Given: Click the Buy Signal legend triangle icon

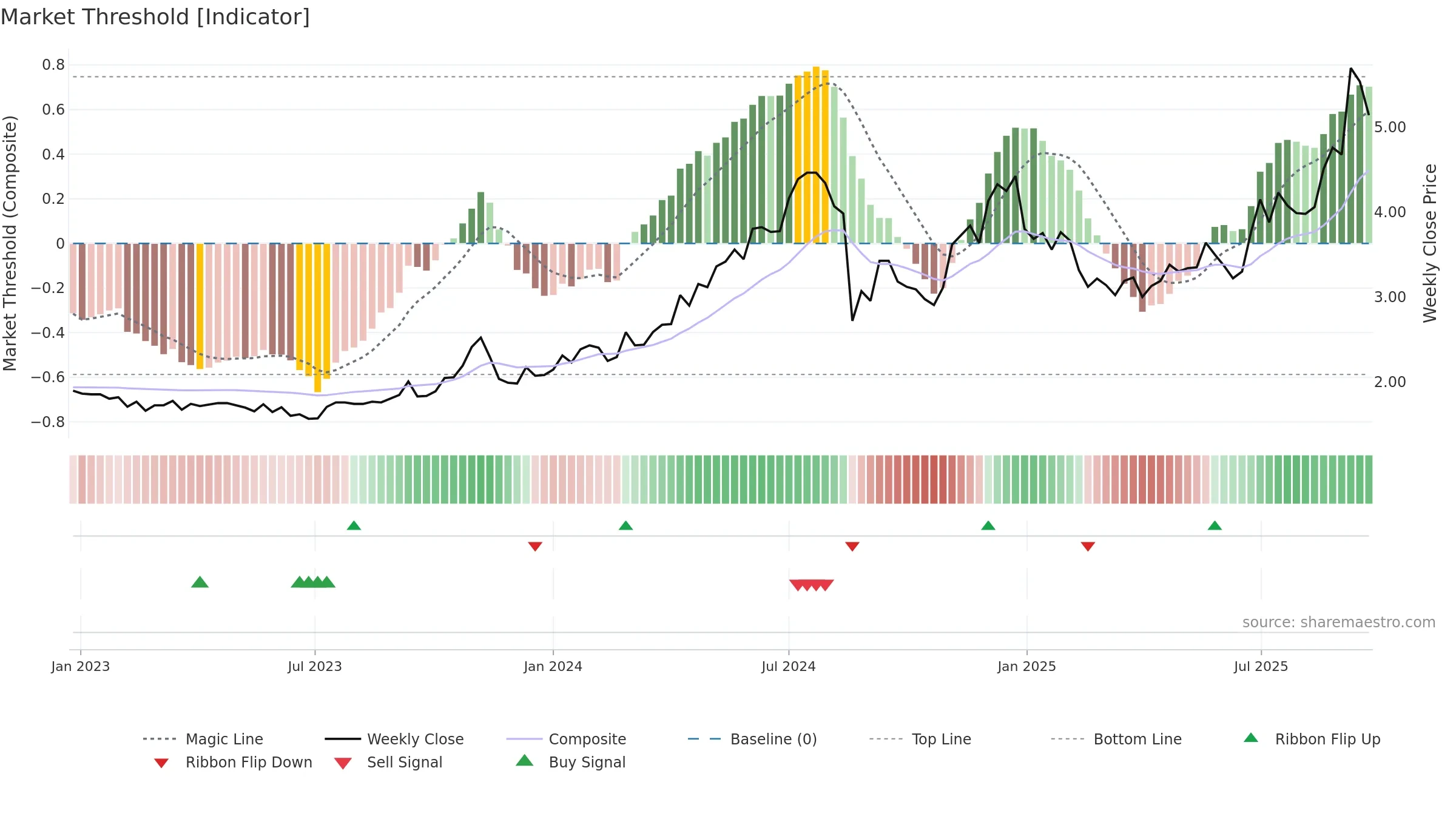Looking at the screenshot, I should pos(525,760).
